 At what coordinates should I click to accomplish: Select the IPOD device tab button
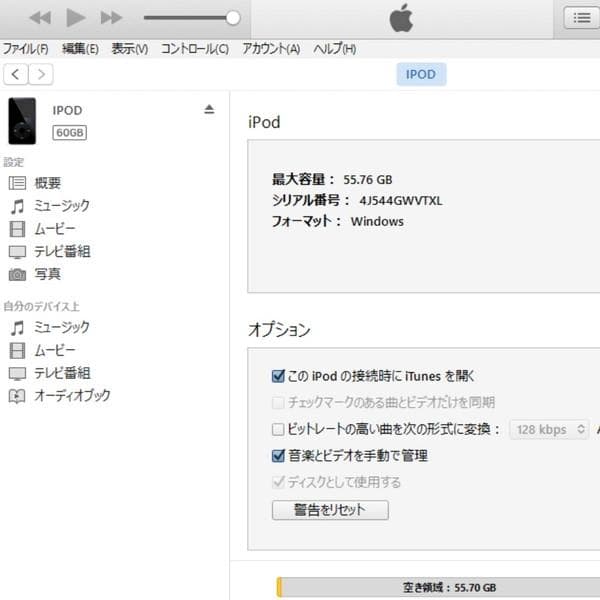tap(421, 74)
